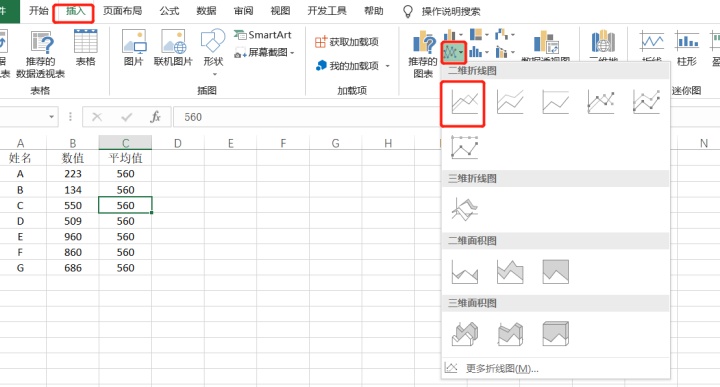Click the 姓名 header cell
Image resolution: width=720 pixels, height=387 pixels.
20,158
